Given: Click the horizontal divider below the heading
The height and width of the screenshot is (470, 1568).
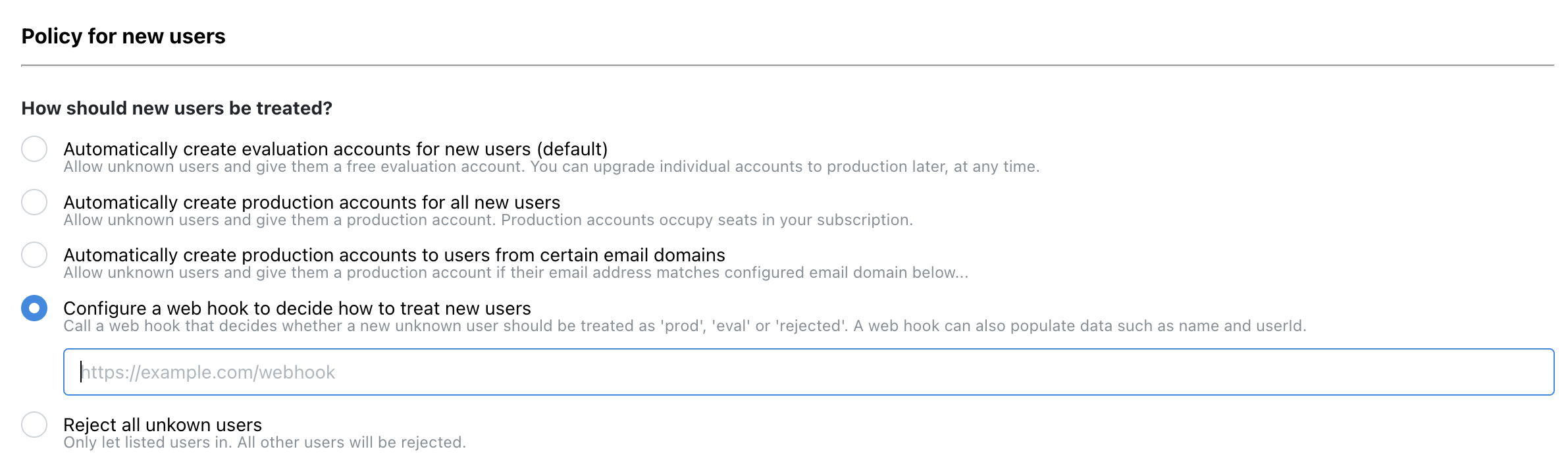Looking at the screenshot, I should (783, 65).
